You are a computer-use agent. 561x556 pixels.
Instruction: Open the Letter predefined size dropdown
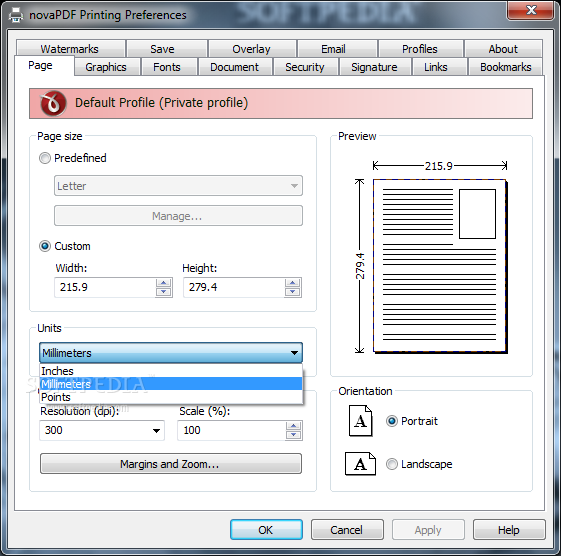point(178,186)
